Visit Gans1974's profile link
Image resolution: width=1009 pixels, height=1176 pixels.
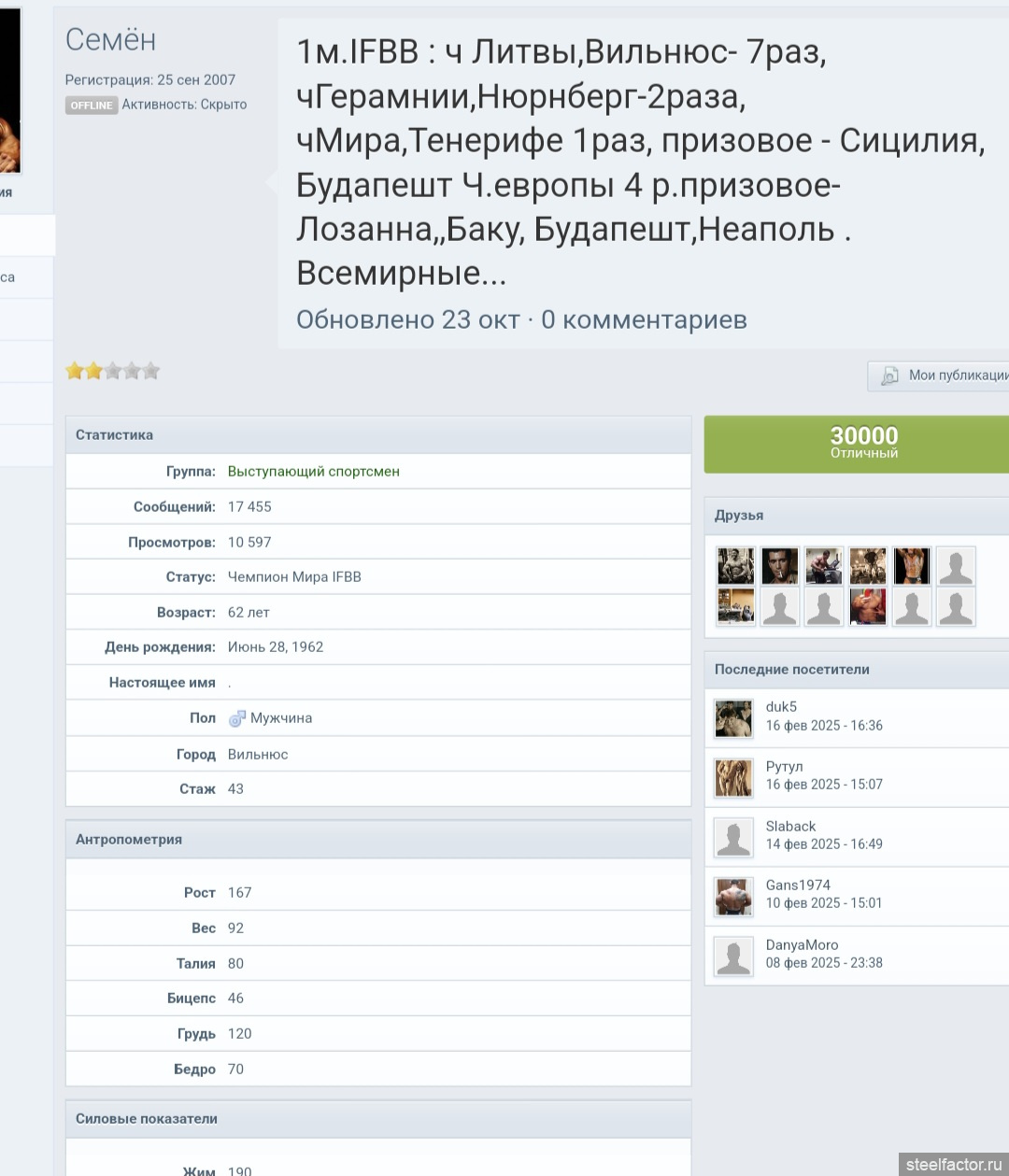click(798, 886)
